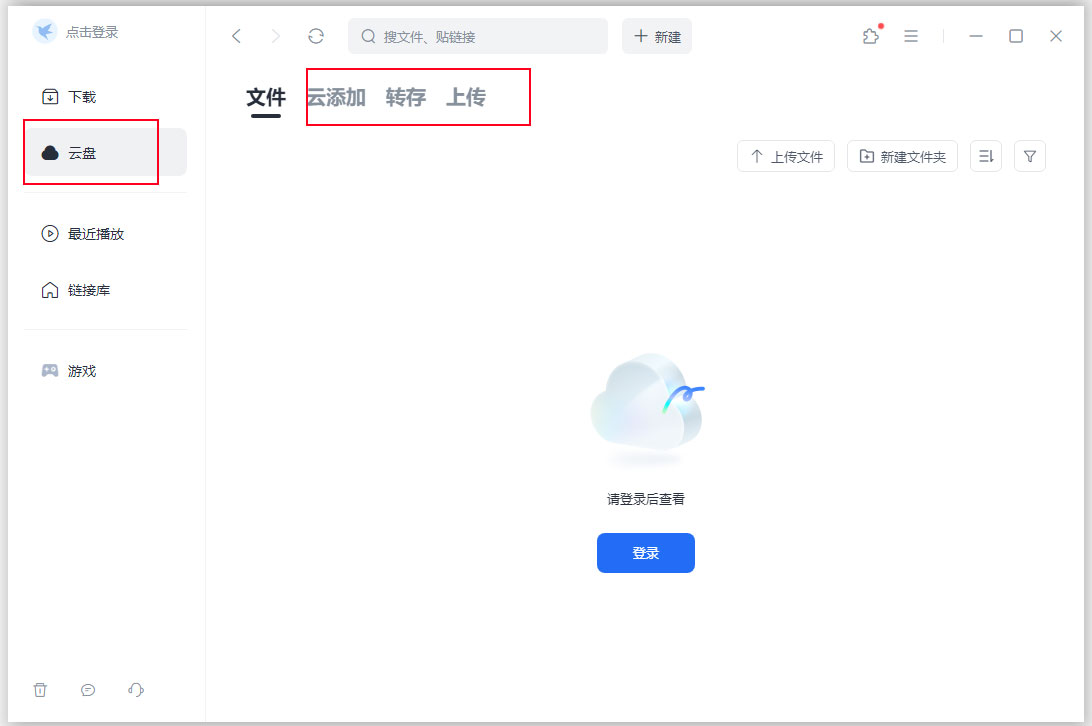Switch to the 云添加 (Cloud Add) tab

pyautogui.click(x=335, y=97)
